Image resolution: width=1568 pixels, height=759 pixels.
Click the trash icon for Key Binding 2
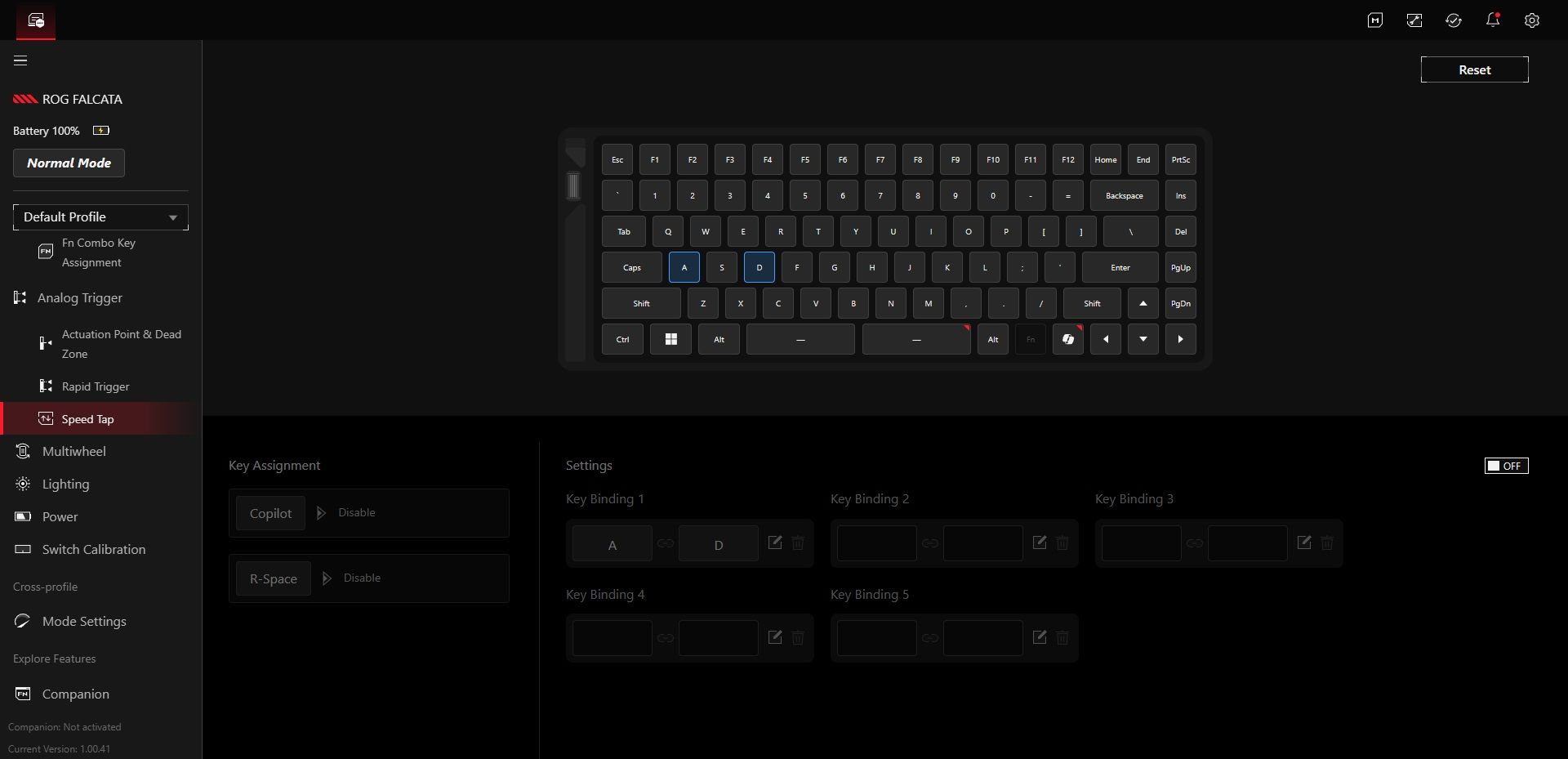[1062, 542]
